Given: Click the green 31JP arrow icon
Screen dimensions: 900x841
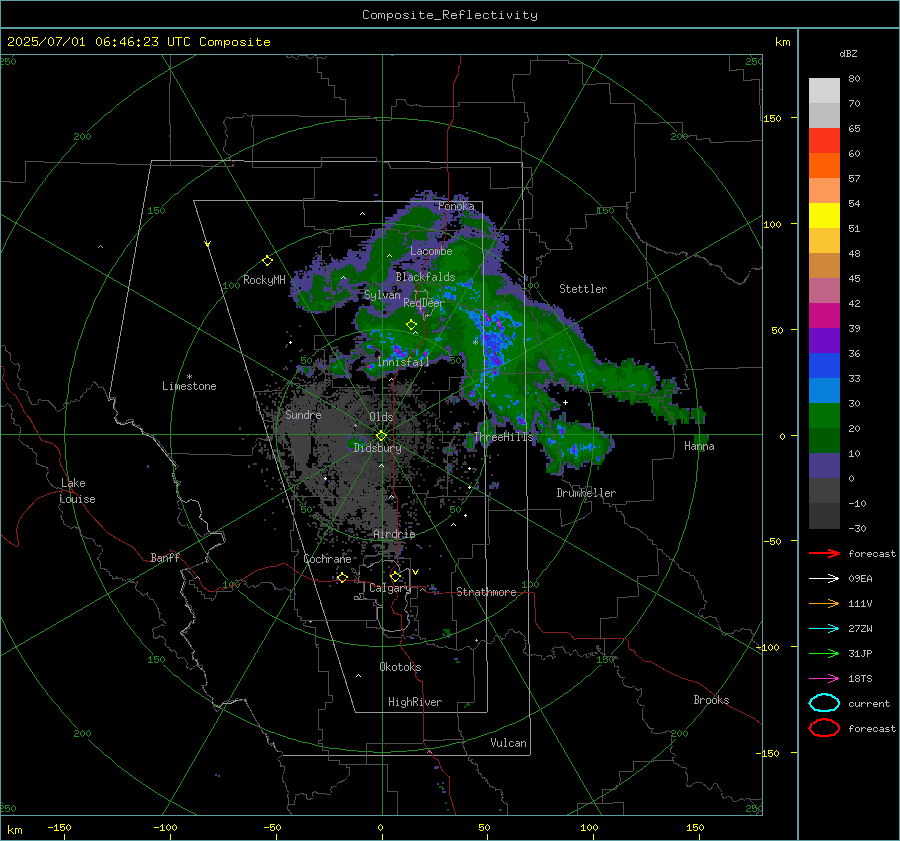Looking at the screenshot, I should 824,653.
